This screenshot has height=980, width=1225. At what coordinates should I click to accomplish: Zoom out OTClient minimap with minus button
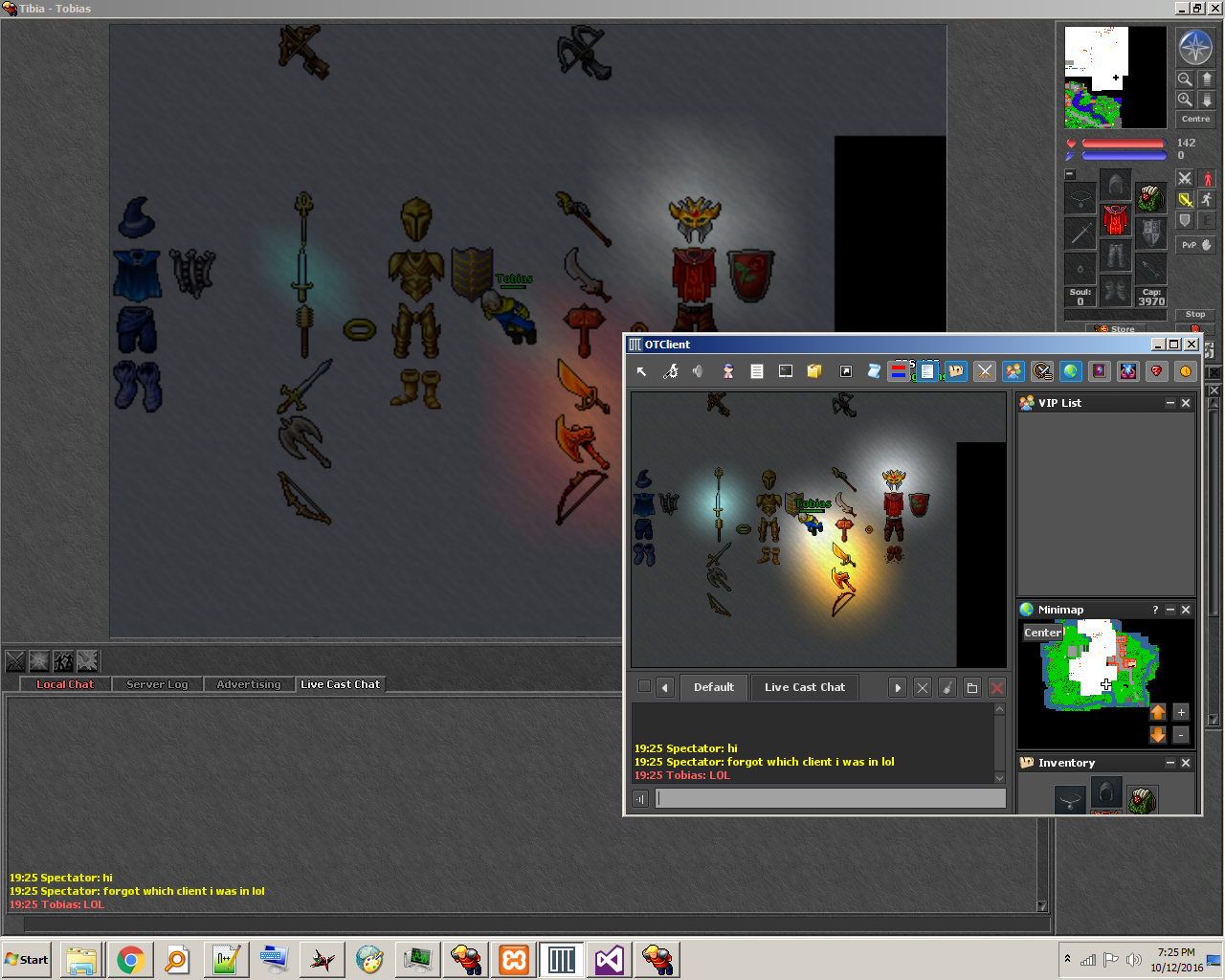click(x=1181, y=735)
